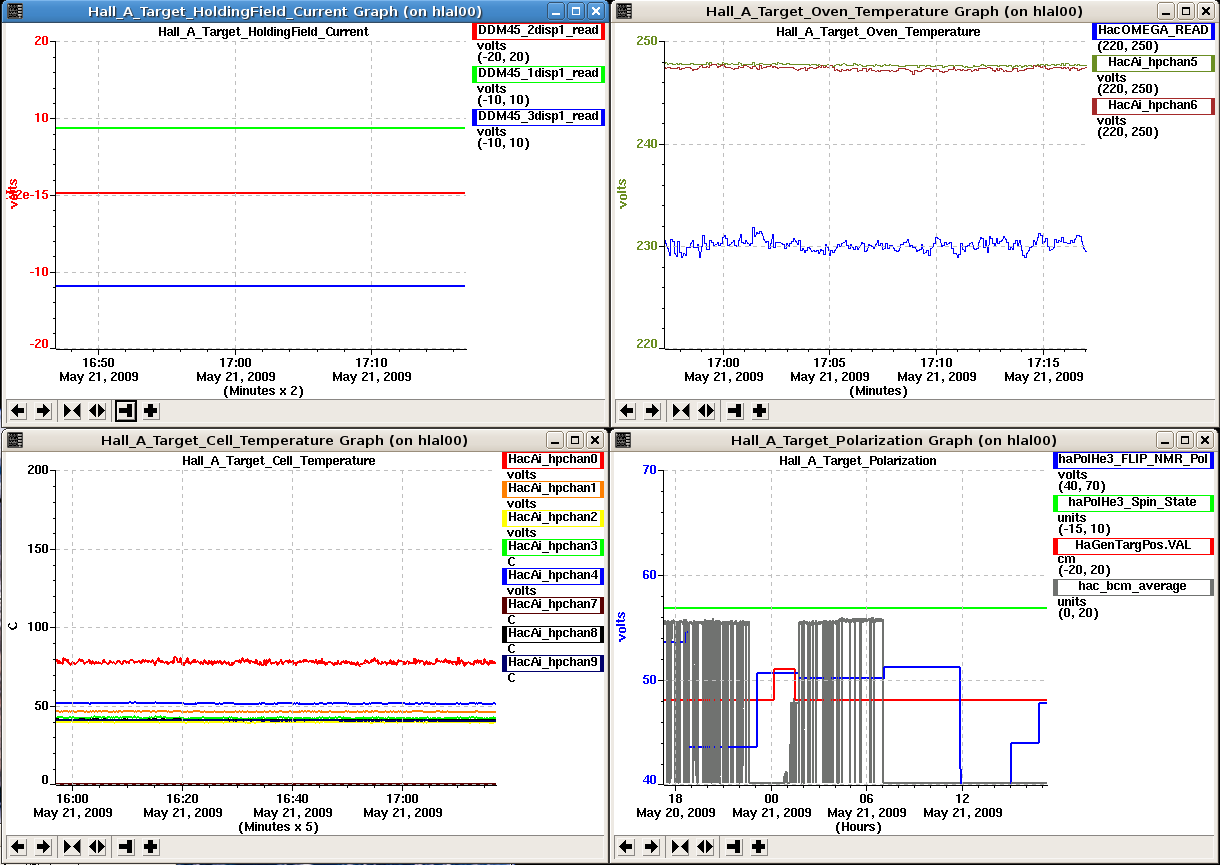This screenshot has height=865, width=1220.
Task: Choose the HacAi_hpchan7 curve label
Action: click(x=553, y=605)
